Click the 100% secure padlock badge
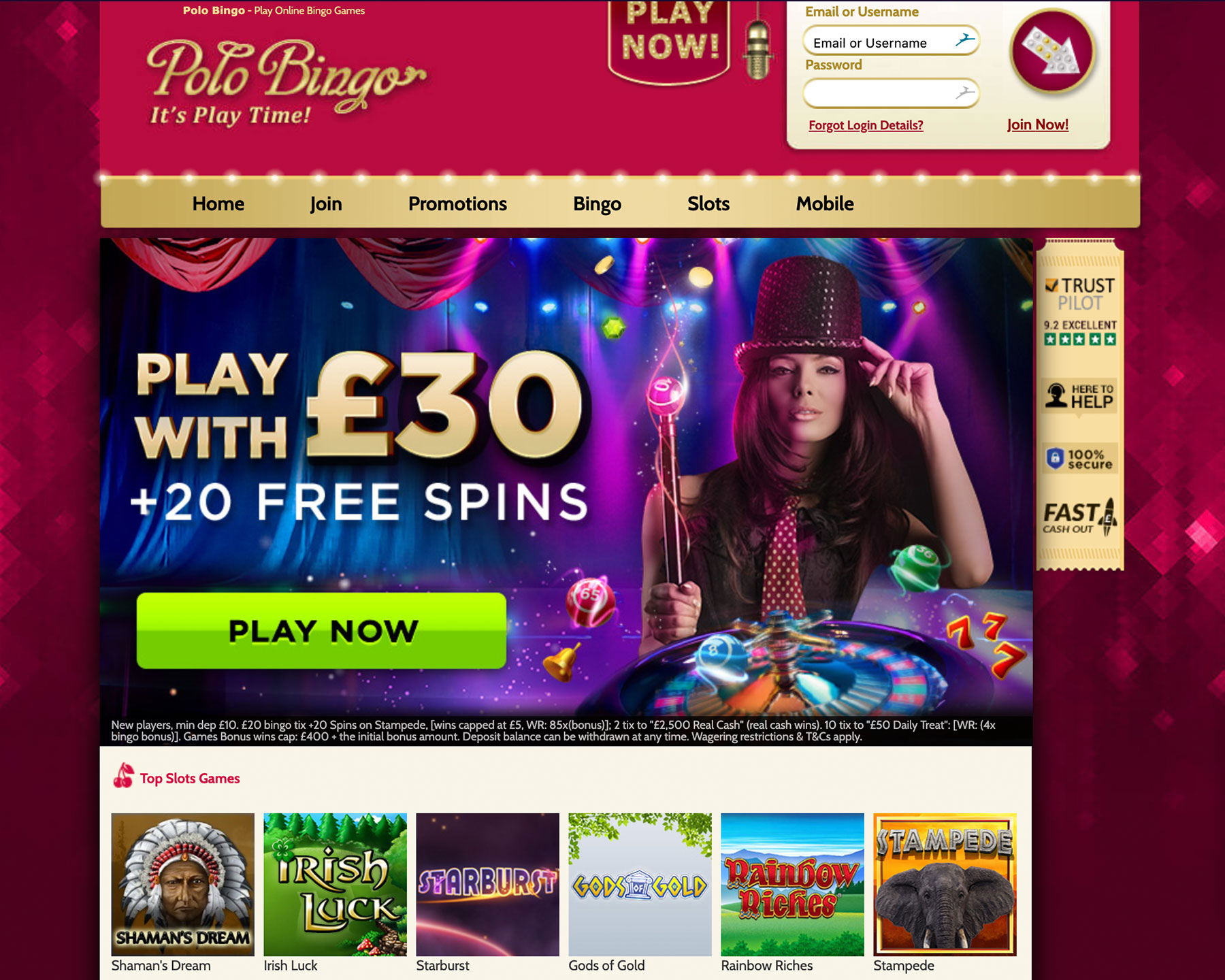This screenshot has width=1225, height=980. [x=1079, y=459]
